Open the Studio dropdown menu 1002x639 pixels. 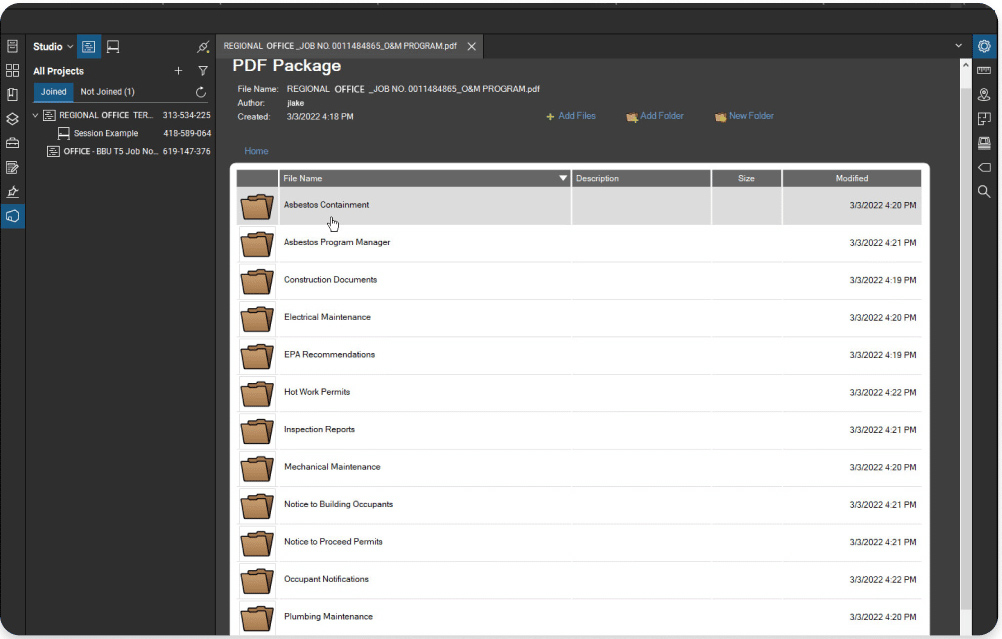click(x=53, y=47)
